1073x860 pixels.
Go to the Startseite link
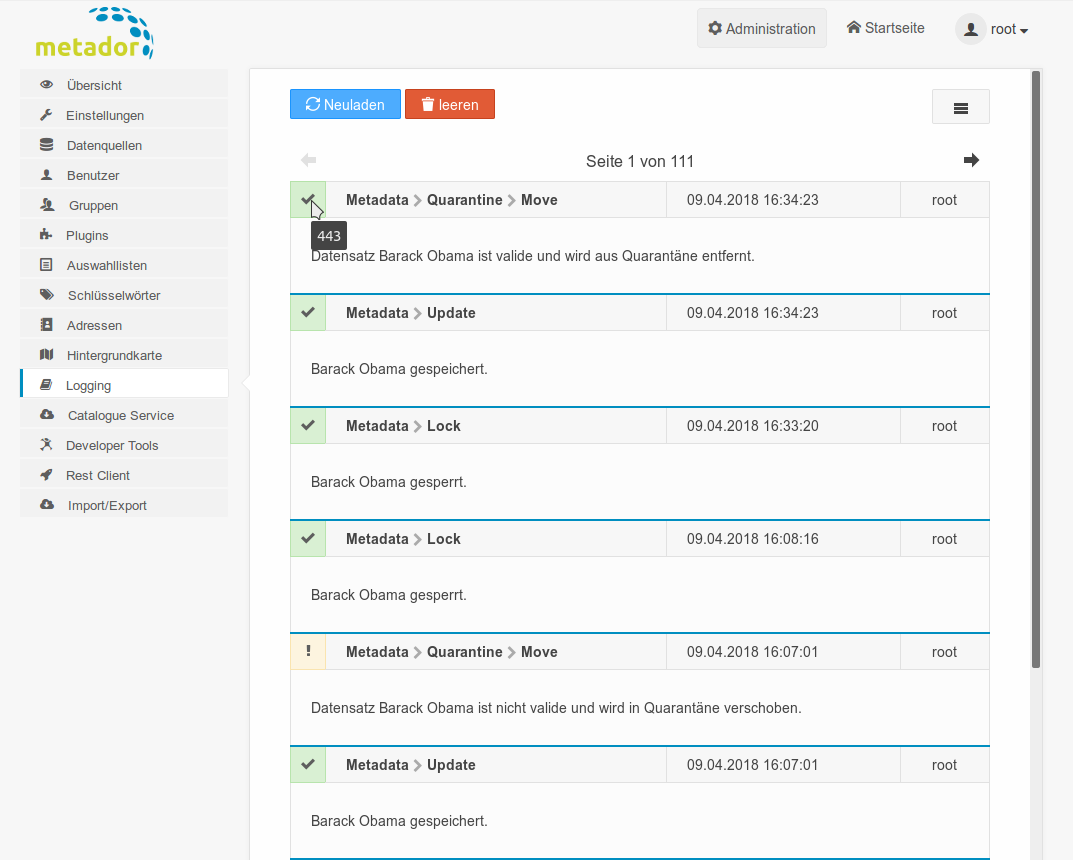(885, 27)
